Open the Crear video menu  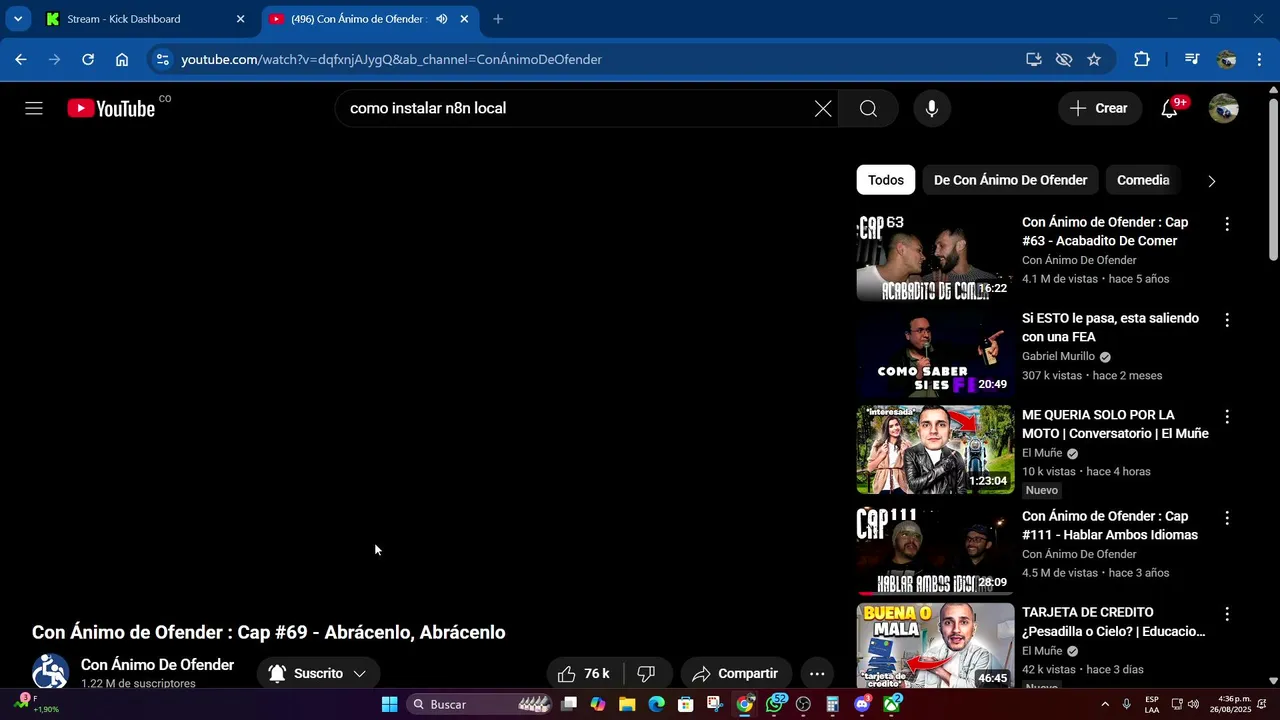[1099, 108]
